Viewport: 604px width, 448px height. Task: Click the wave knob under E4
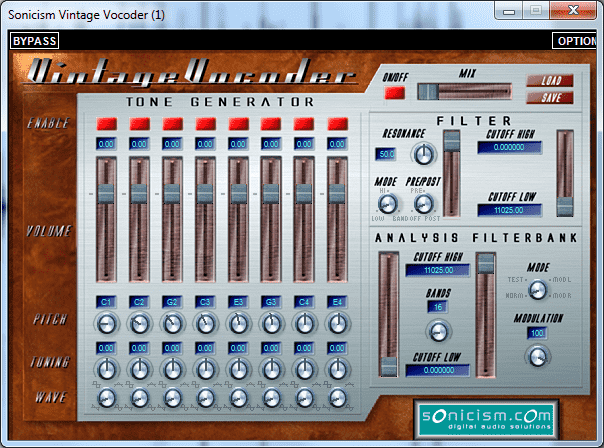(338, 398)
